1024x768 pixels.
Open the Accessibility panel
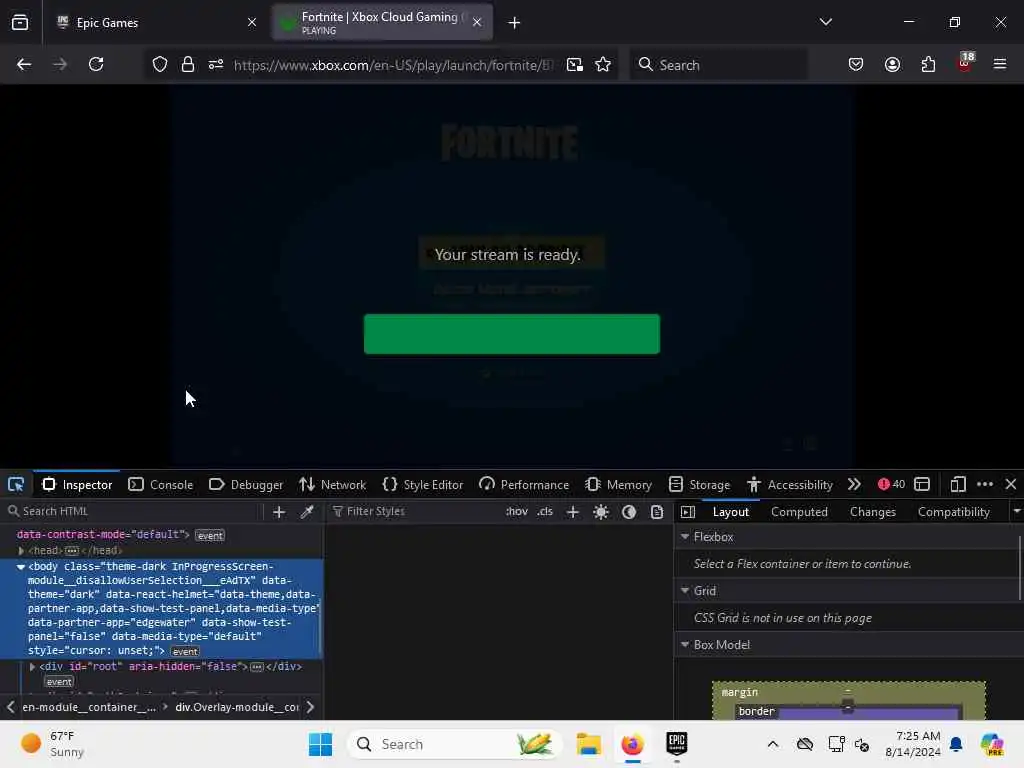click(x=790, y=485)
